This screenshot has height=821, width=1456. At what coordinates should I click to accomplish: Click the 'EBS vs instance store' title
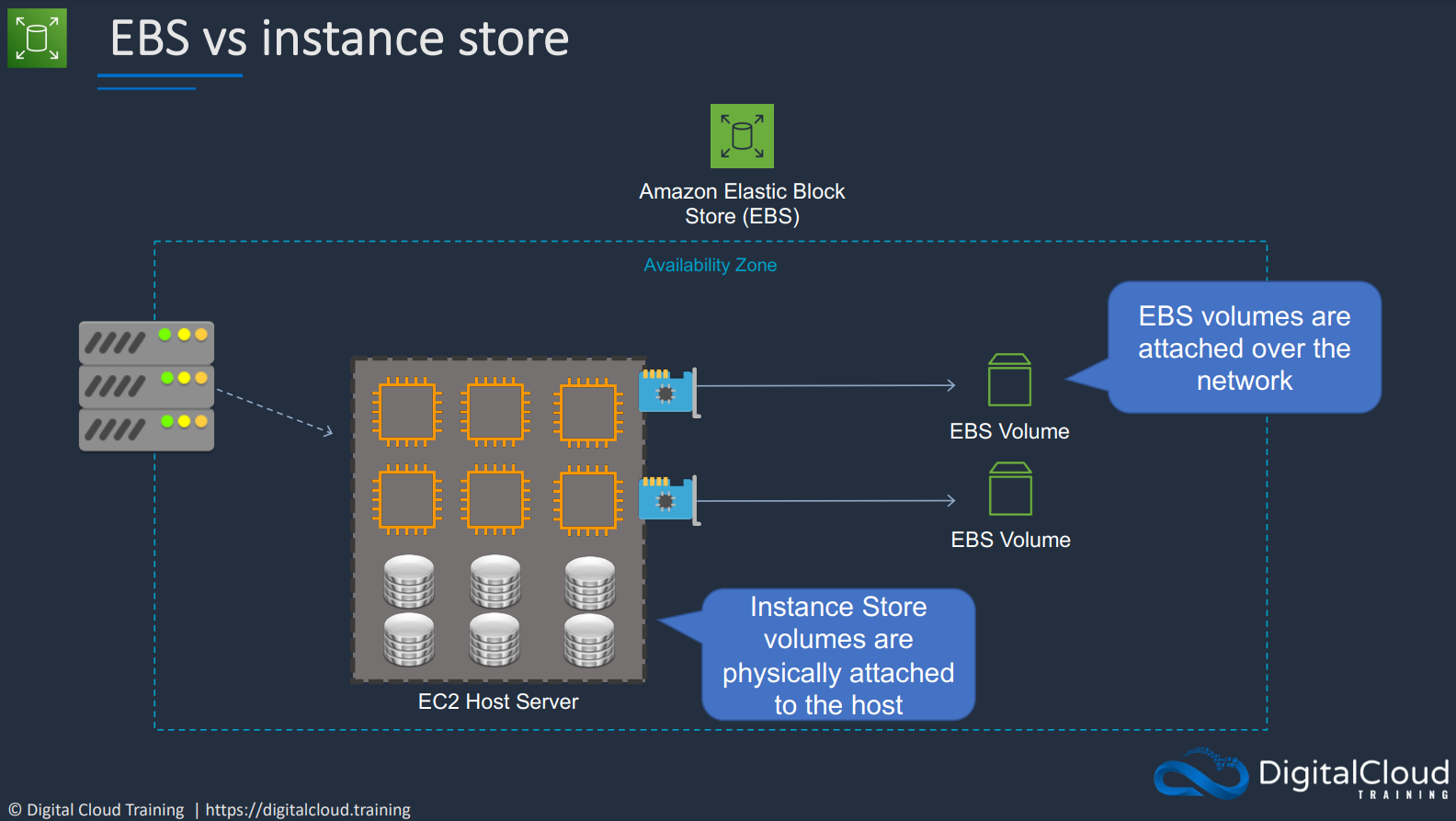click(x=339, y=39)
